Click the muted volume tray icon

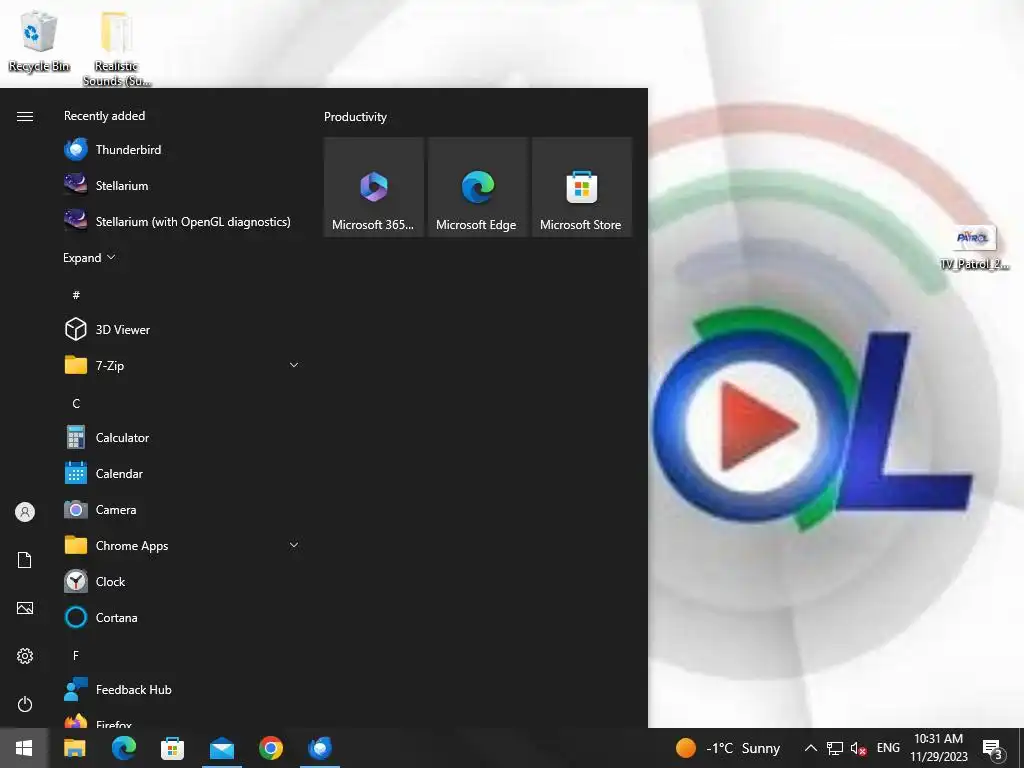click(858, 748)
